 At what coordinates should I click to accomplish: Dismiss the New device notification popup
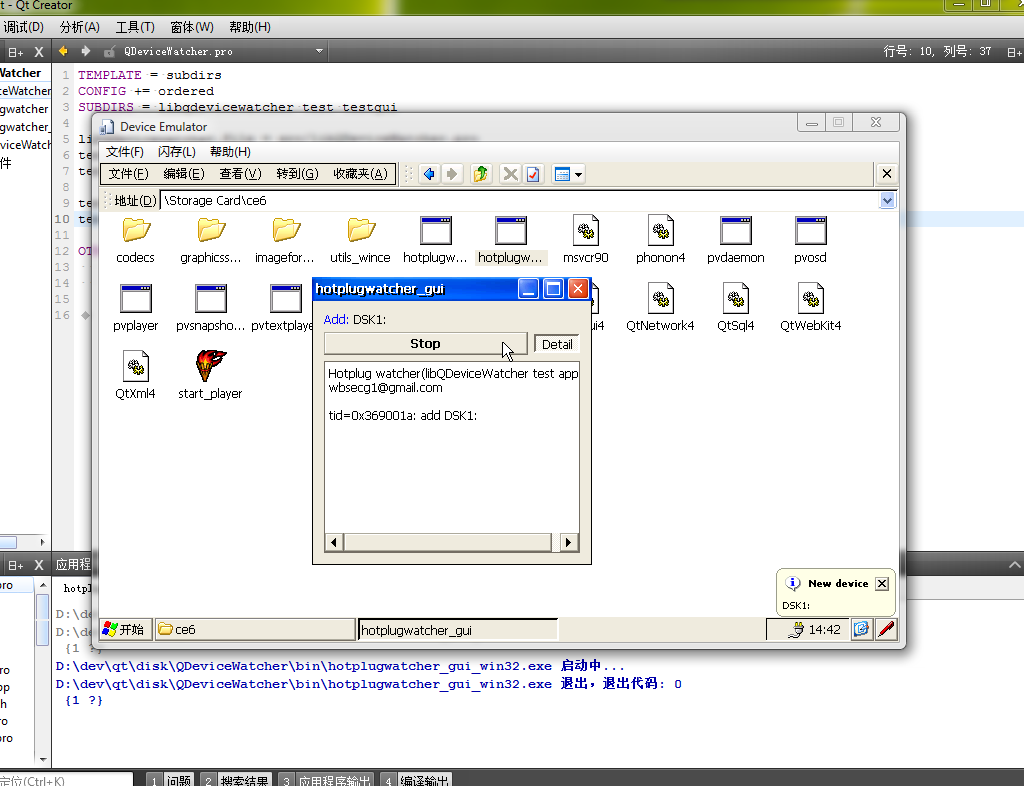[882, 584]
